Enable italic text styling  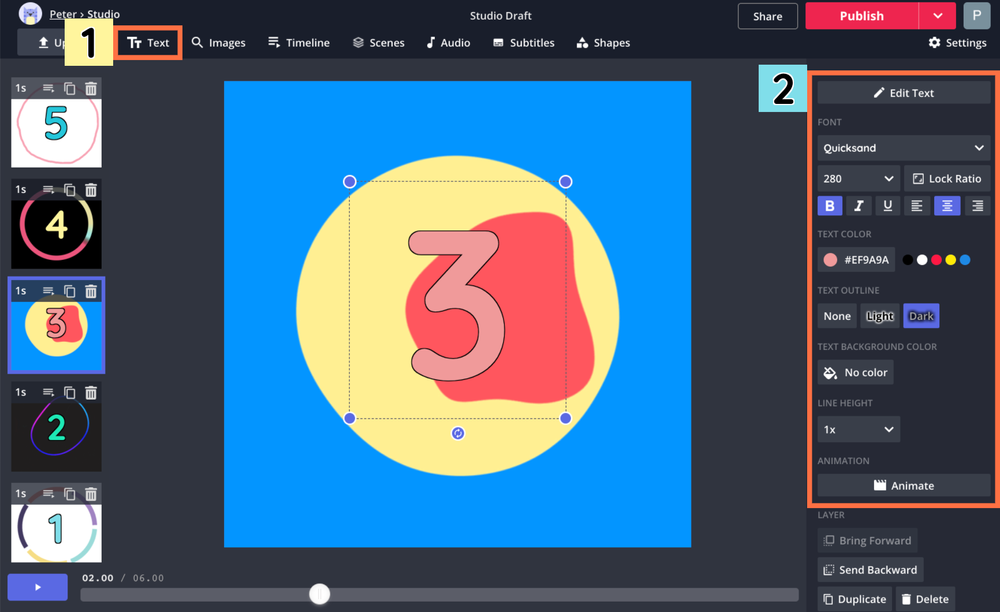click(x=858, y=205)
